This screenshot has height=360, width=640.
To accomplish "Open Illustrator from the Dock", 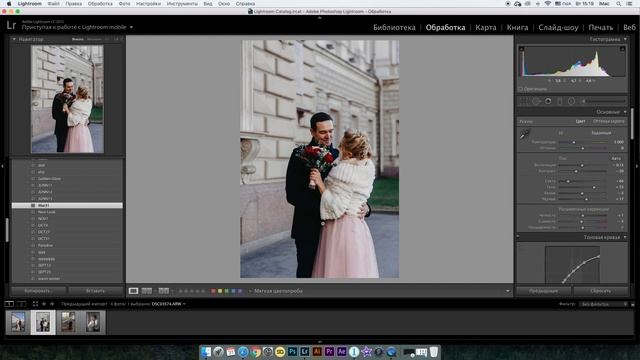I will point(317,351).
